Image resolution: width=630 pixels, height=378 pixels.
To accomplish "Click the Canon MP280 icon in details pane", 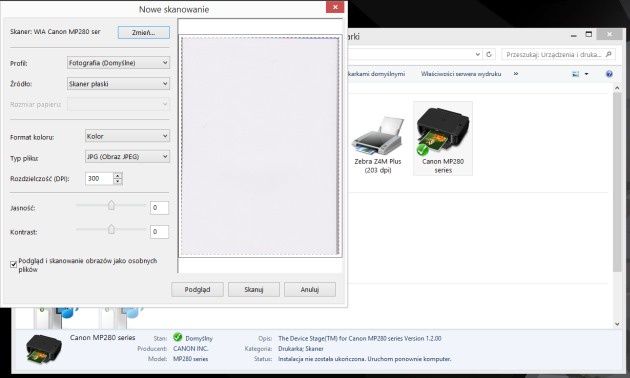I will 43,350.
